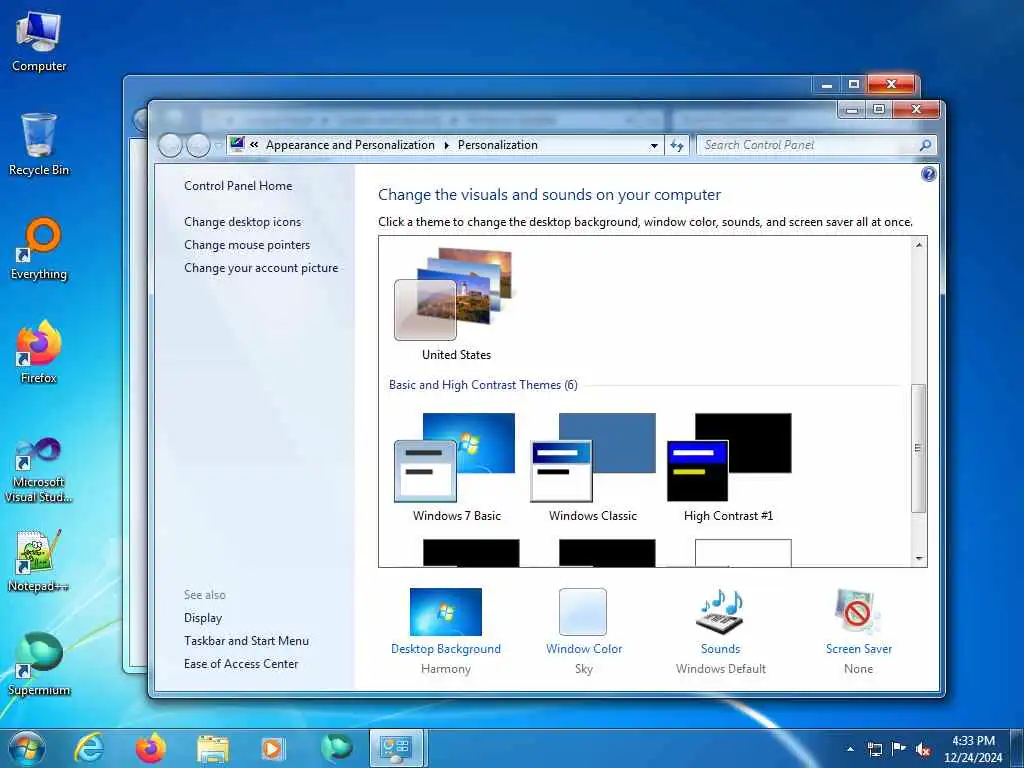Open Supermium browser in the taskbar
The height and width of the screenshot is (768, 1024).
coord(336,748)
